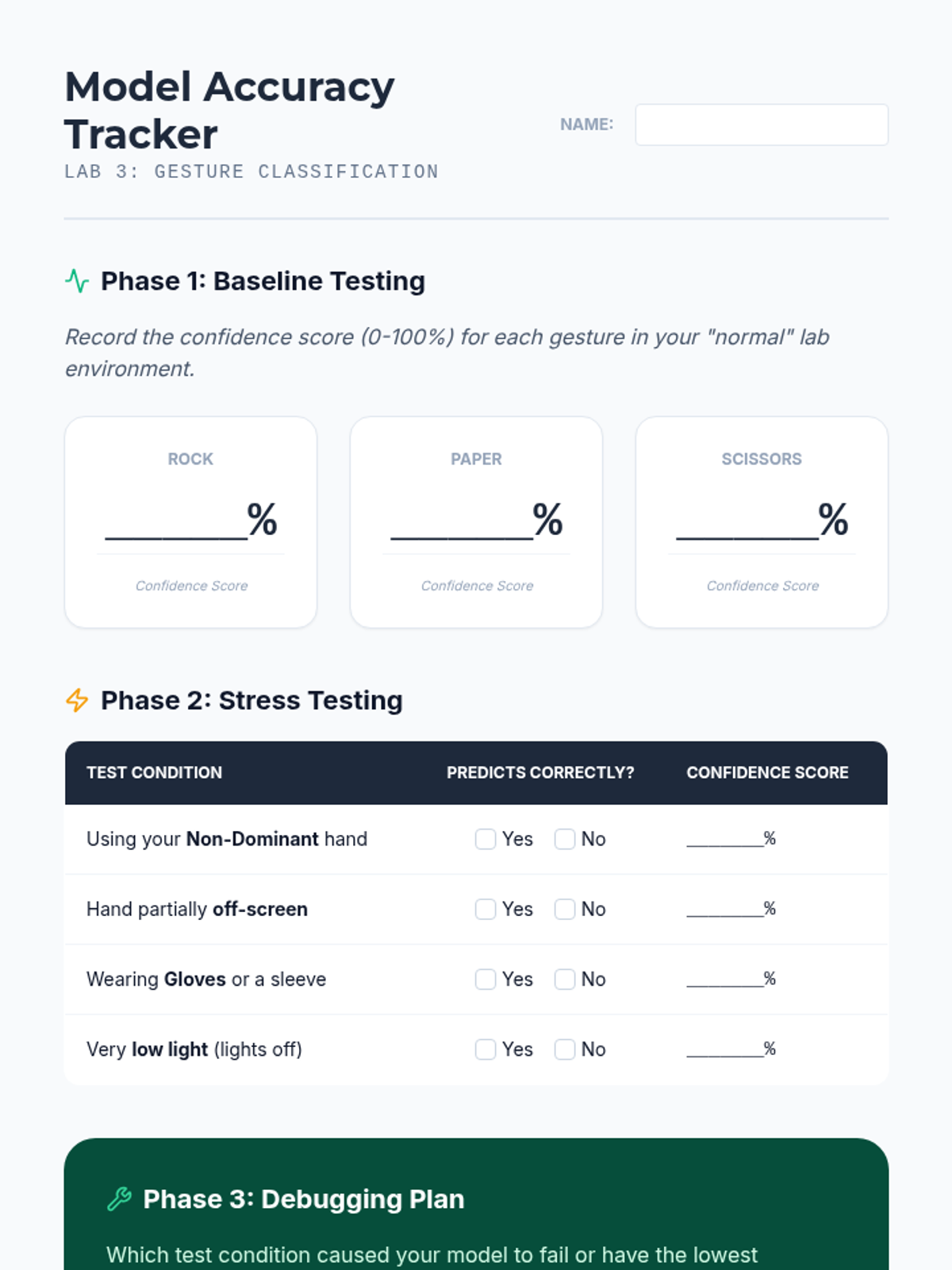
Task: Click low light confidence score blank
Action: click(724, 1049)
